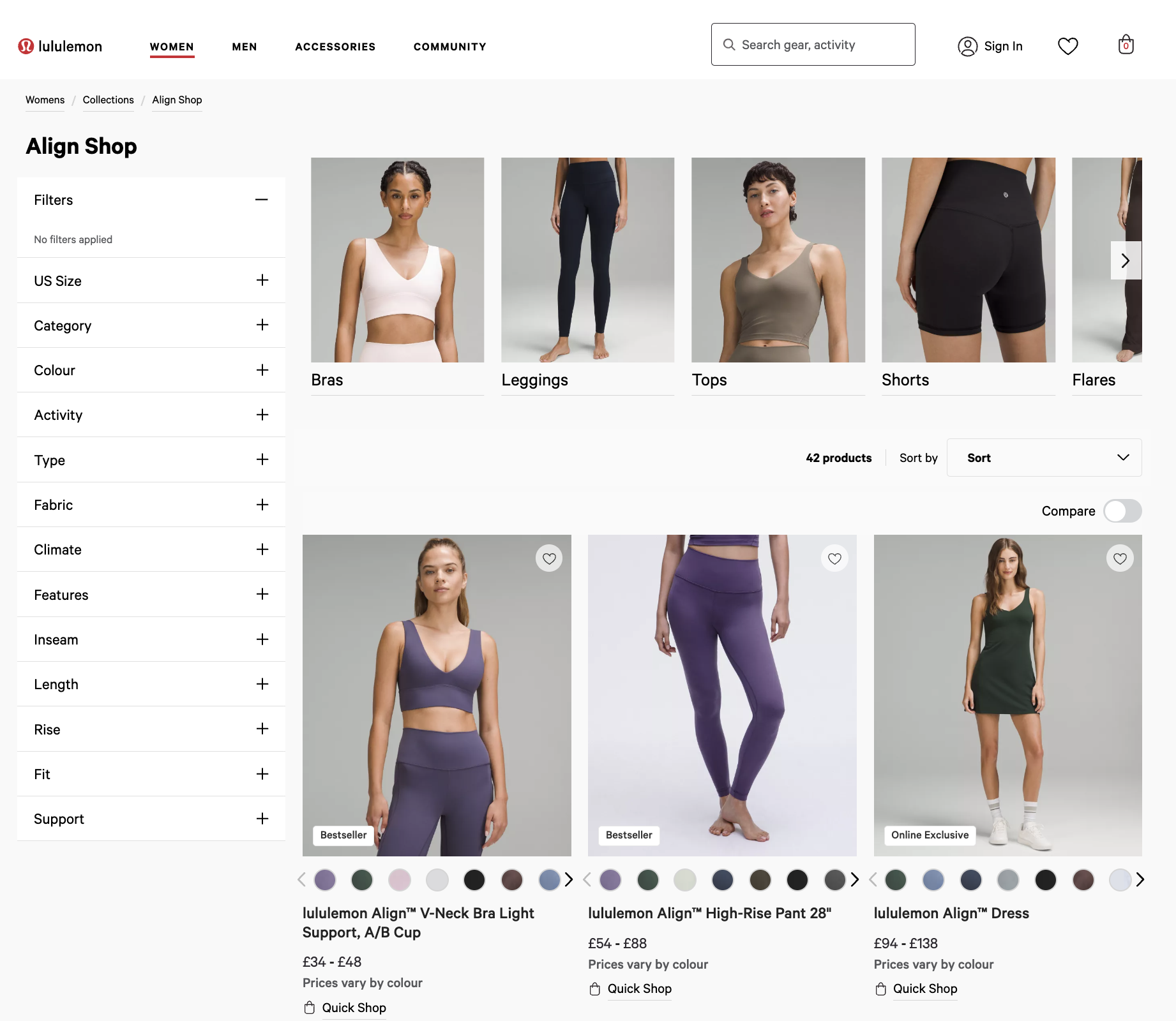
Task: Open lululemon Align V-Neck Bra title link
Action: (x=418, y=923)
